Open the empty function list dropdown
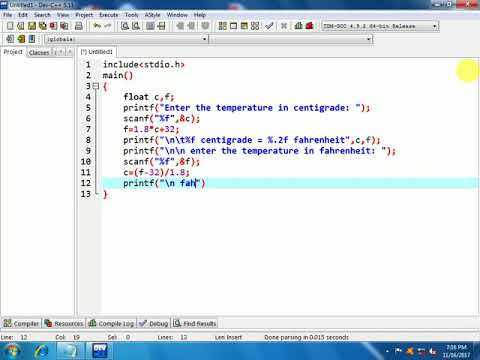This screenshot has height=360, width=480. [368, 39]
